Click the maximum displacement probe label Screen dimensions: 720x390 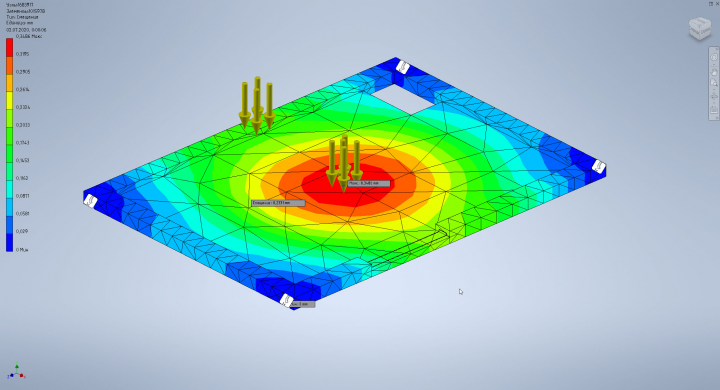369,183
